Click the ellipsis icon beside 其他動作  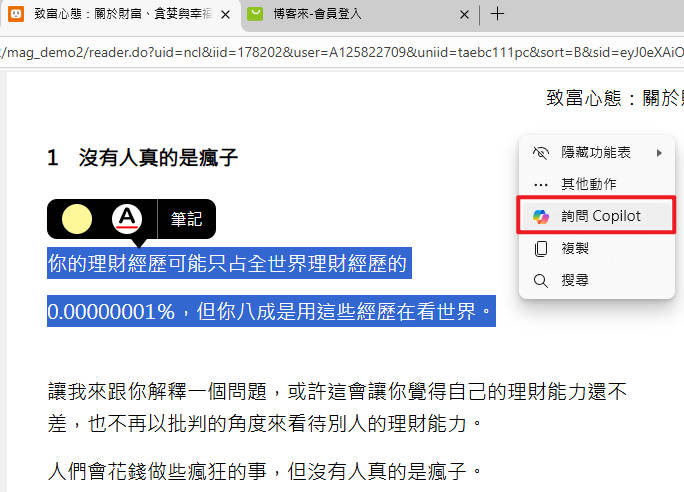click(x=541, y=184)
